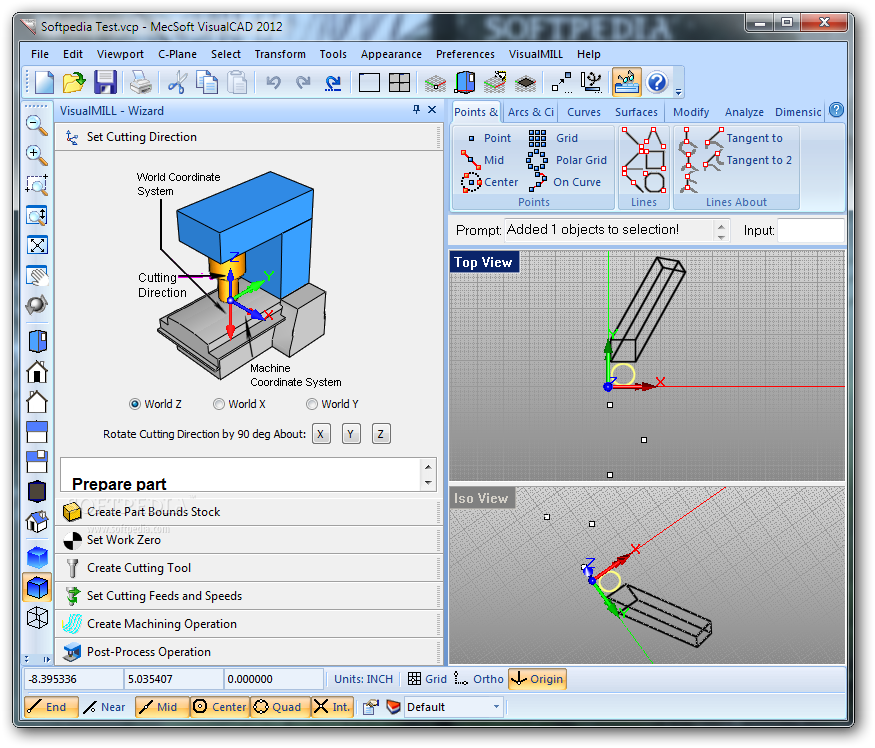Viewport: 875px width, 748px height.
Task: Click the Point tool in Points group
Action: click(487, 138)
